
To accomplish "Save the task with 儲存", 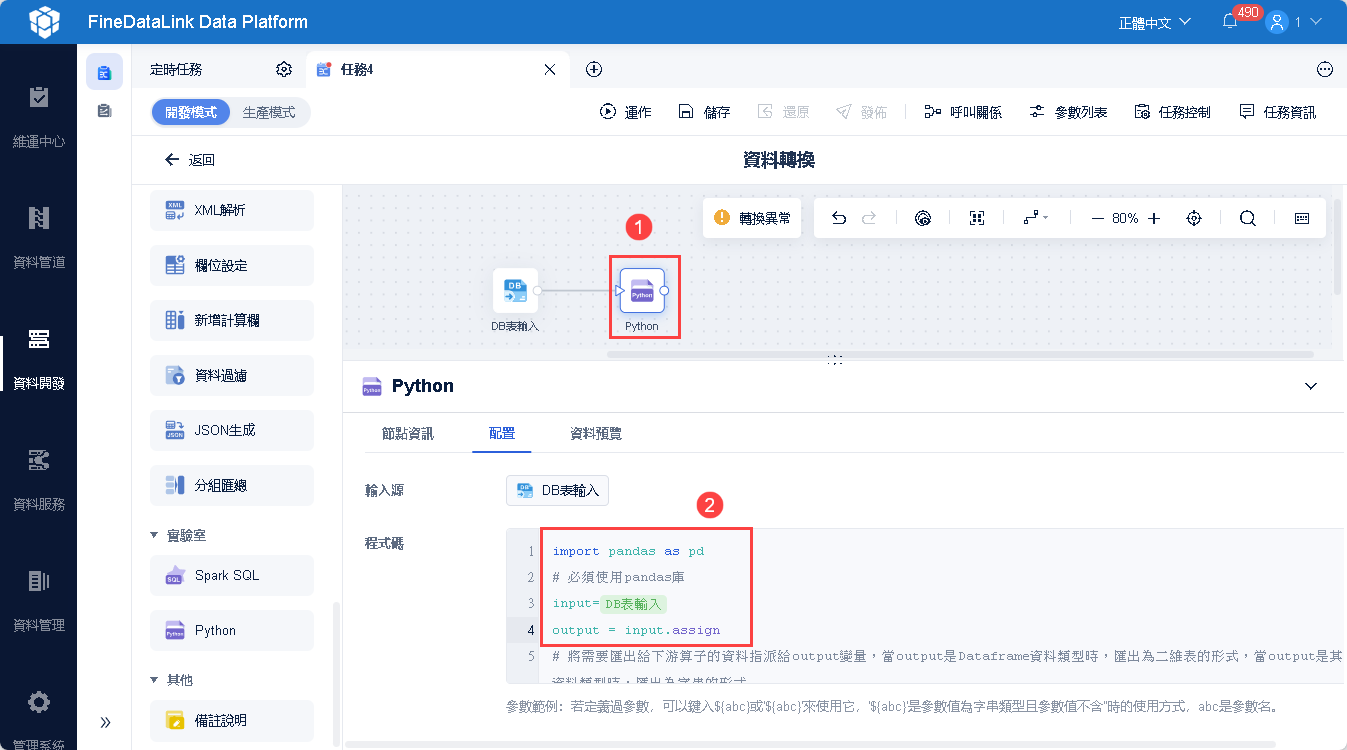I will click(x=704, y=112).
